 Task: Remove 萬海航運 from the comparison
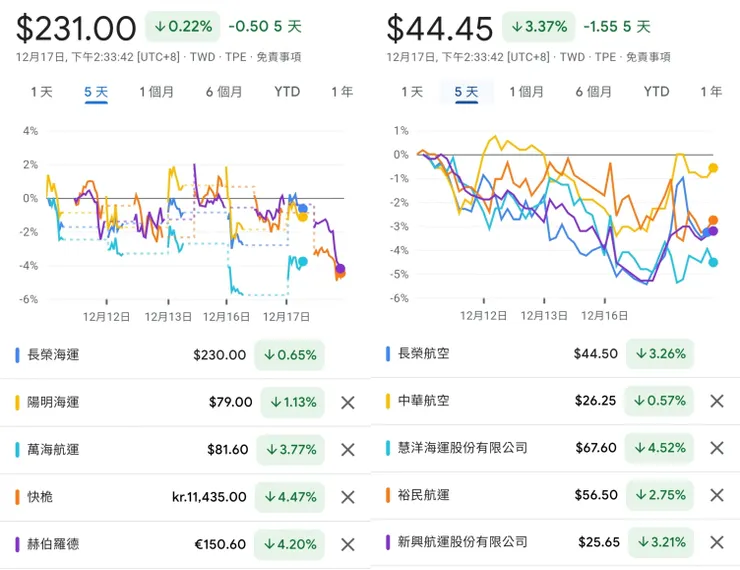coord(348,450)
